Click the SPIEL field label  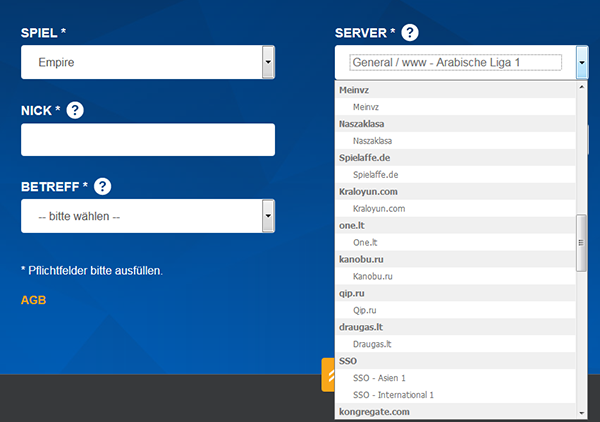coord(43,33)
